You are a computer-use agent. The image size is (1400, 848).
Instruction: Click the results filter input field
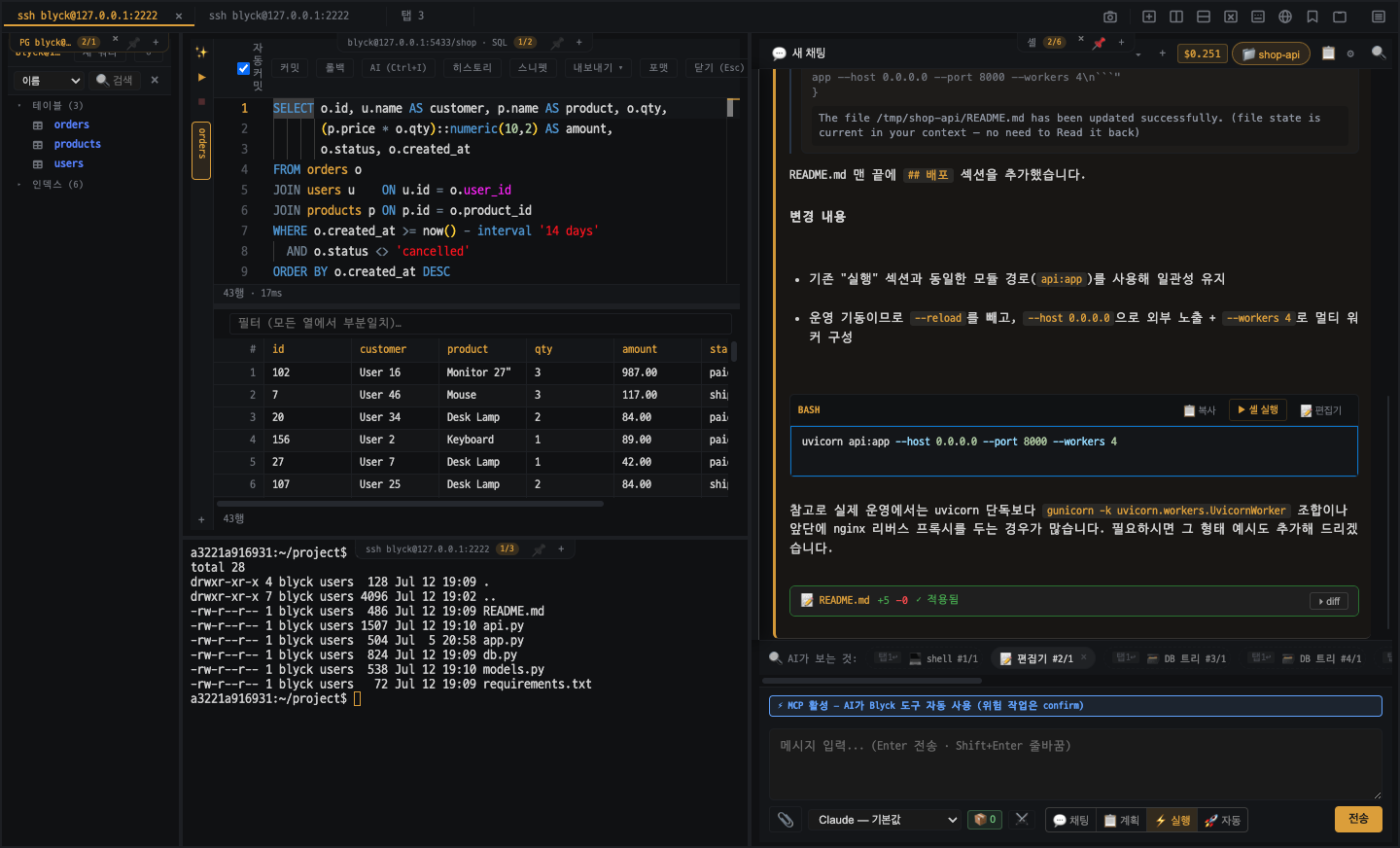click(x=480, y=323)
